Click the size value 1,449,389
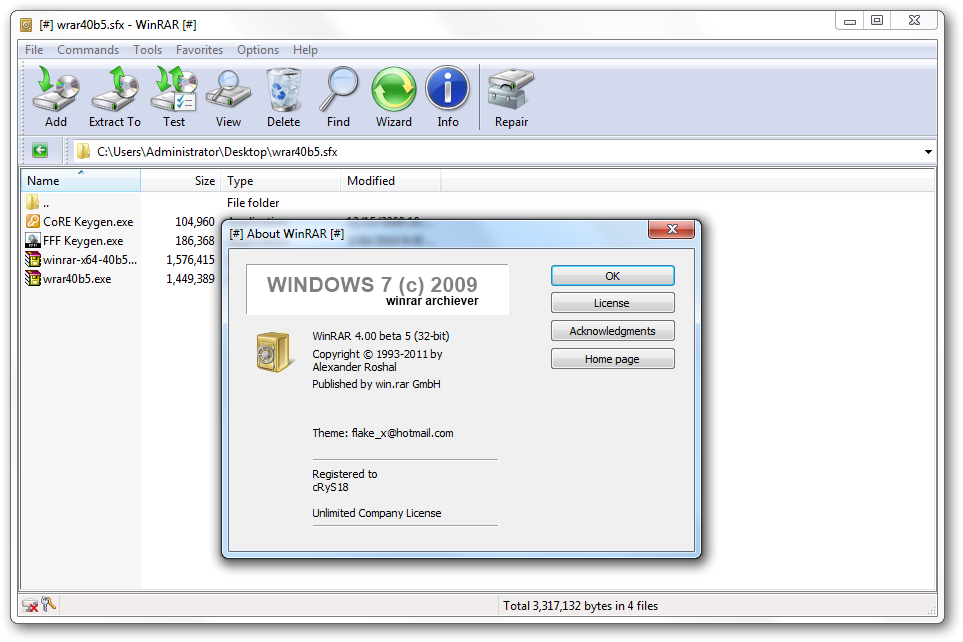The image size is (963, 642). 190,279
